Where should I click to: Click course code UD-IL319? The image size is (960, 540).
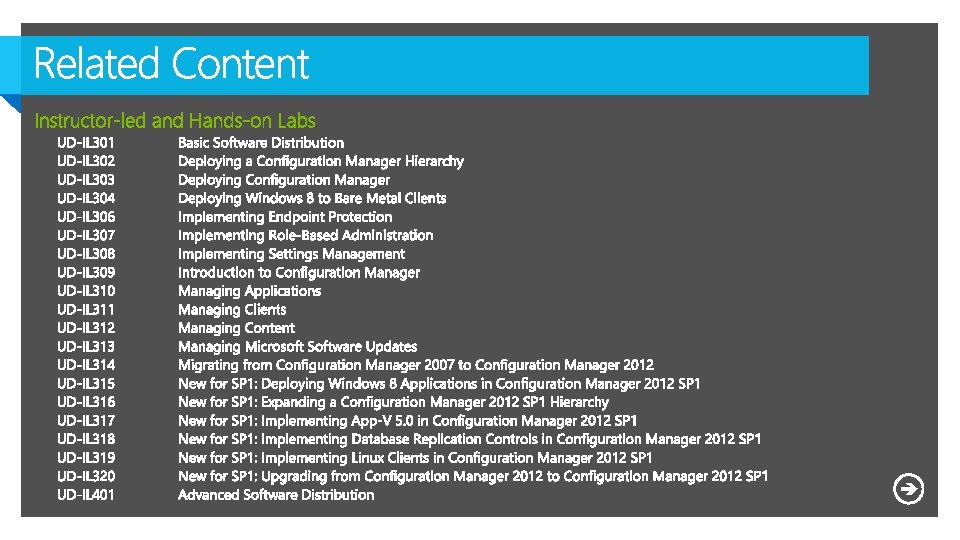pyautogui.click(x=86, y=458)
